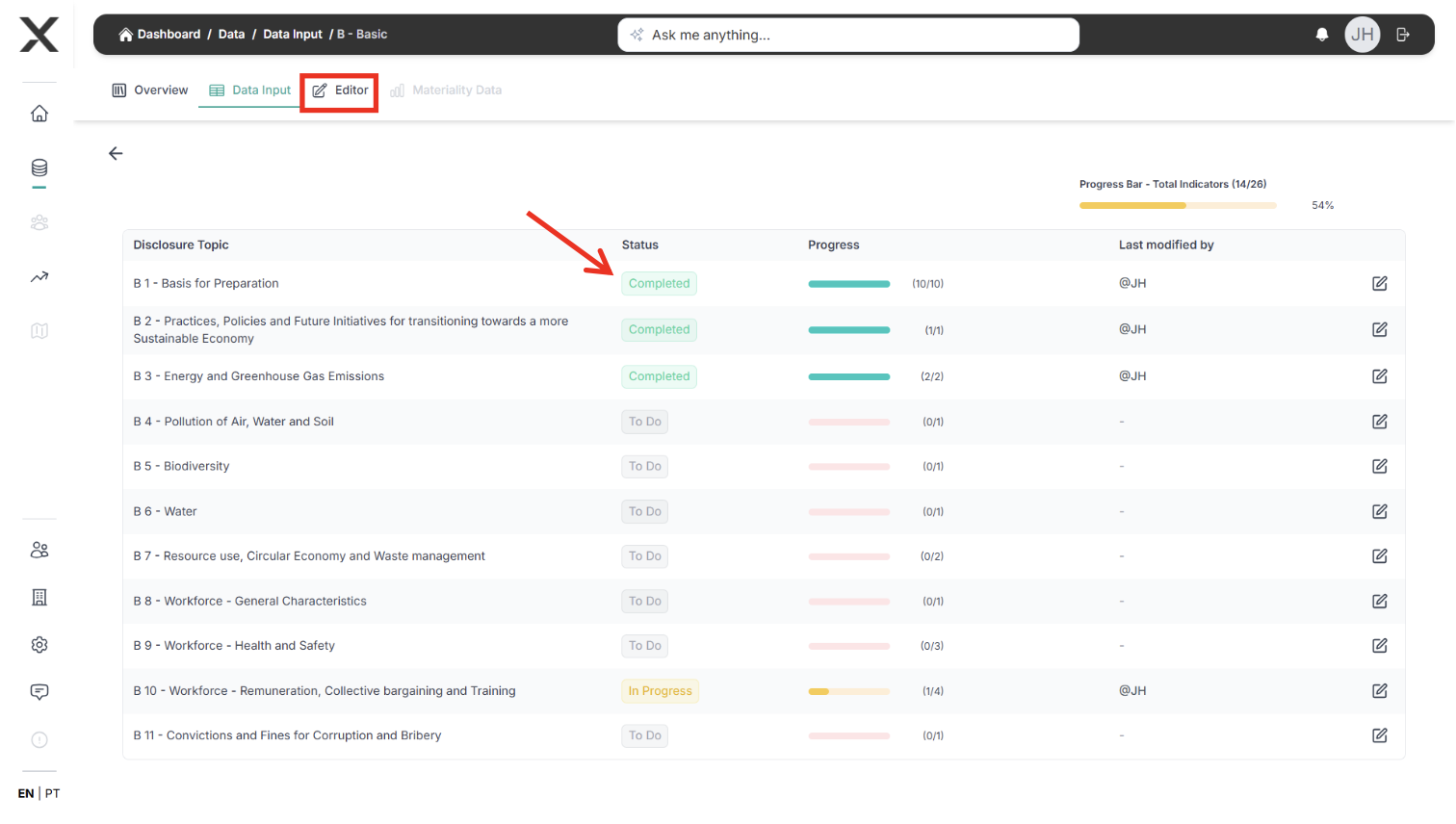Viewport: 1456px width, 824px height.
Task: Edit the B 6 Water row
Action: (x=1380, y=511)
